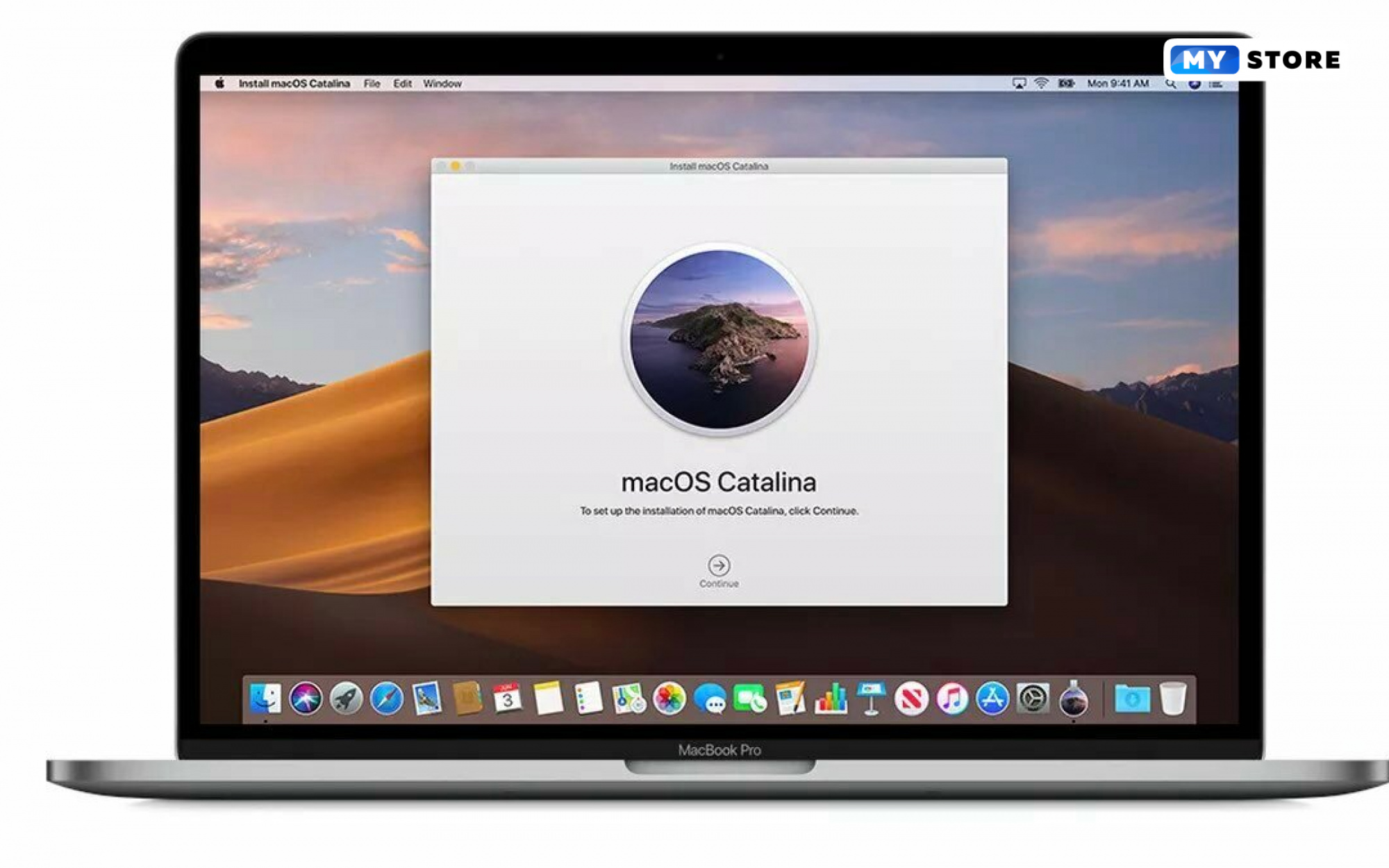
Task: Open System Preferences gear icon
Action: tap(1033, 699)
